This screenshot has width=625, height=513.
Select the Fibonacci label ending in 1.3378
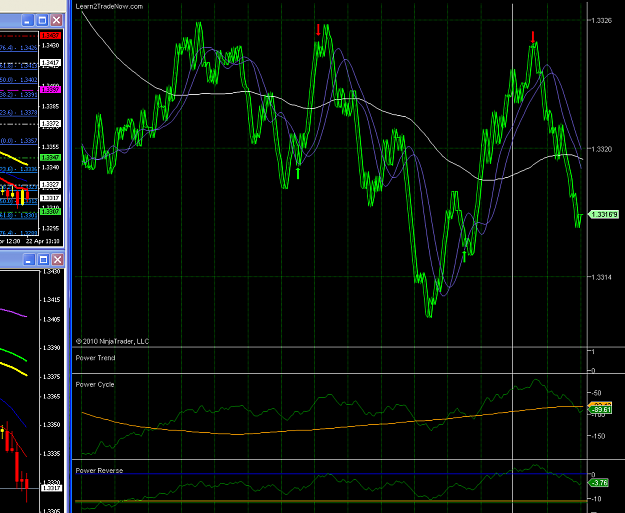click(19, 113)
